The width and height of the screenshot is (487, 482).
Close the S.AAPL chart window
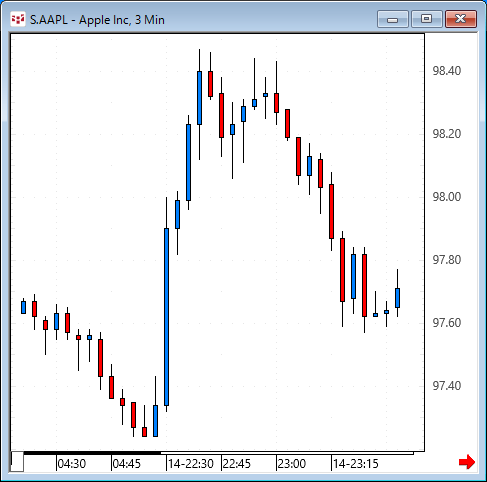click(461, 19)
